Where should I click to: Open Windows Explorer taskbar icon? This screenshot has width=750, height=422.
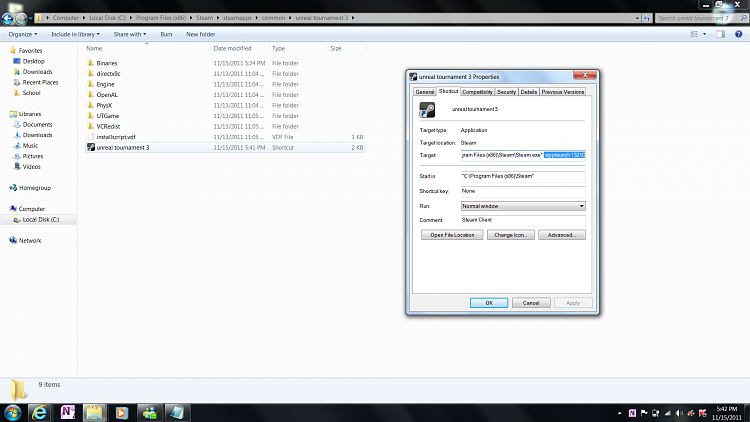tap(94, 412)
